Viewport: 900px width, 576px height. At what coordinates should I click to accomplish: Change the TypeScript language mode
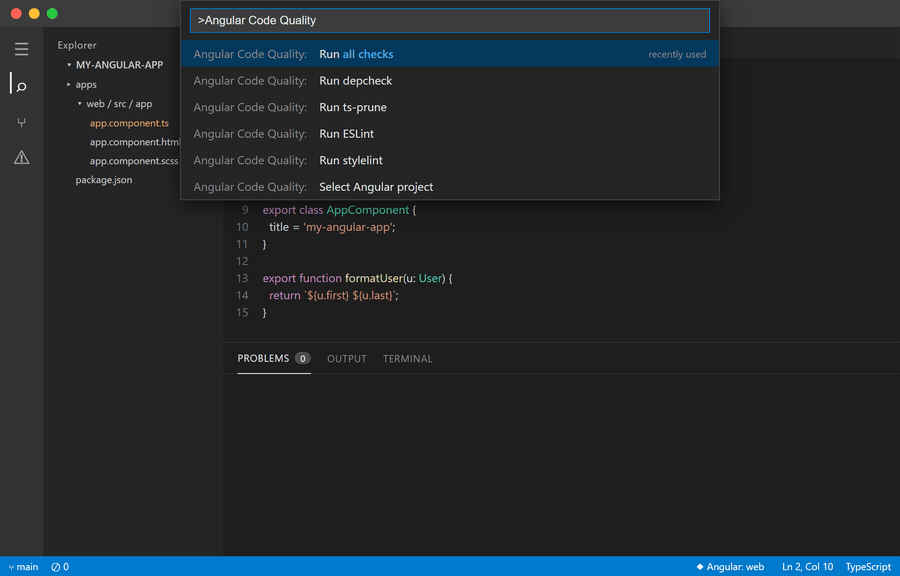pos(868,567)
